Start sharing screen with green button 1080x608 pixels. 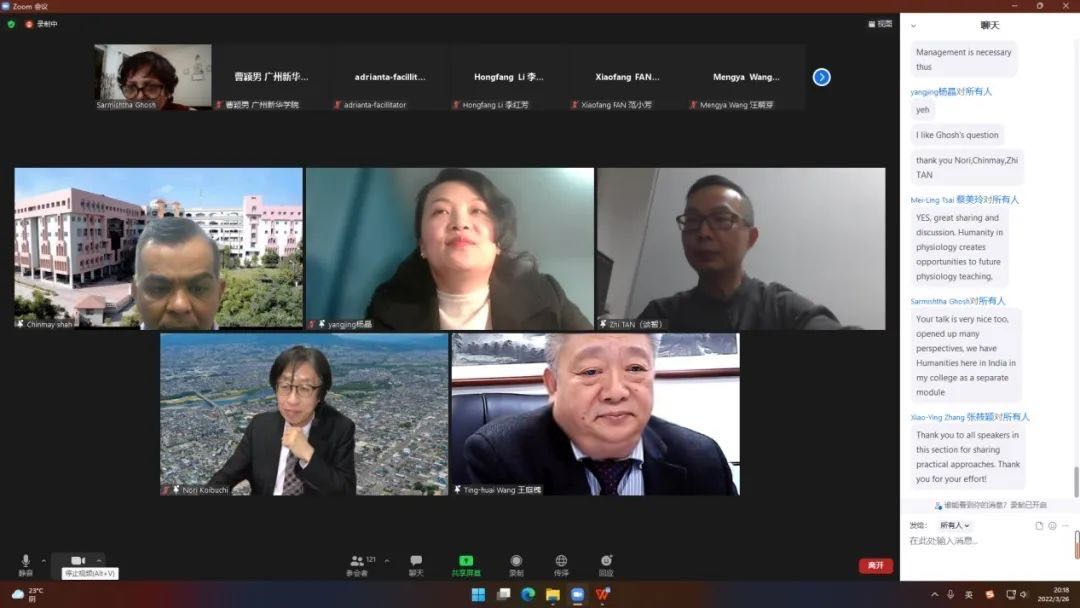pyautogui.click(x=465, y=564)
